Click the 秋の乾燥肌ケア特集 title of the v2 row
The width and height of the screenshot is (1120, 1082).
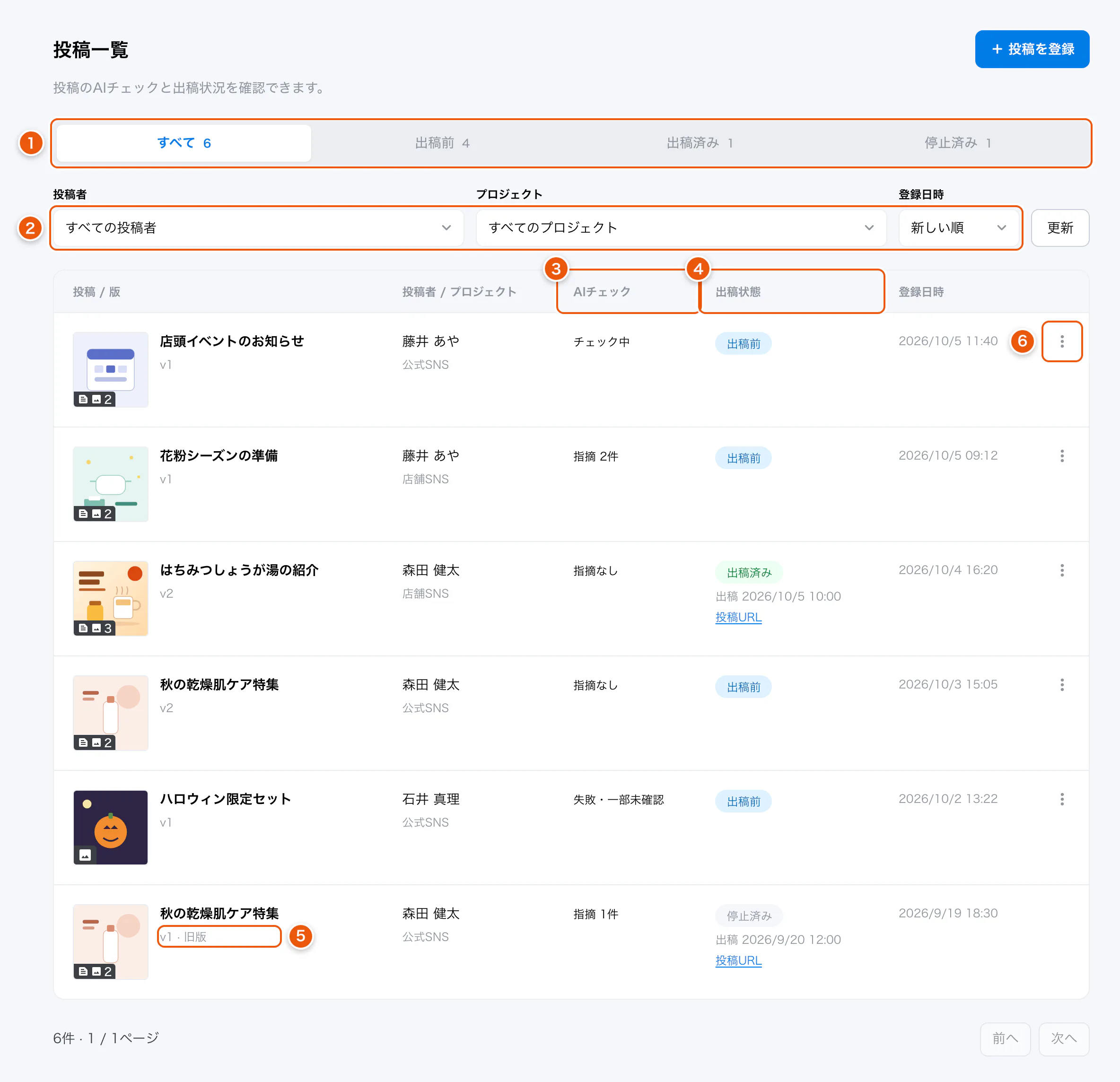click(x=219, y=684)
